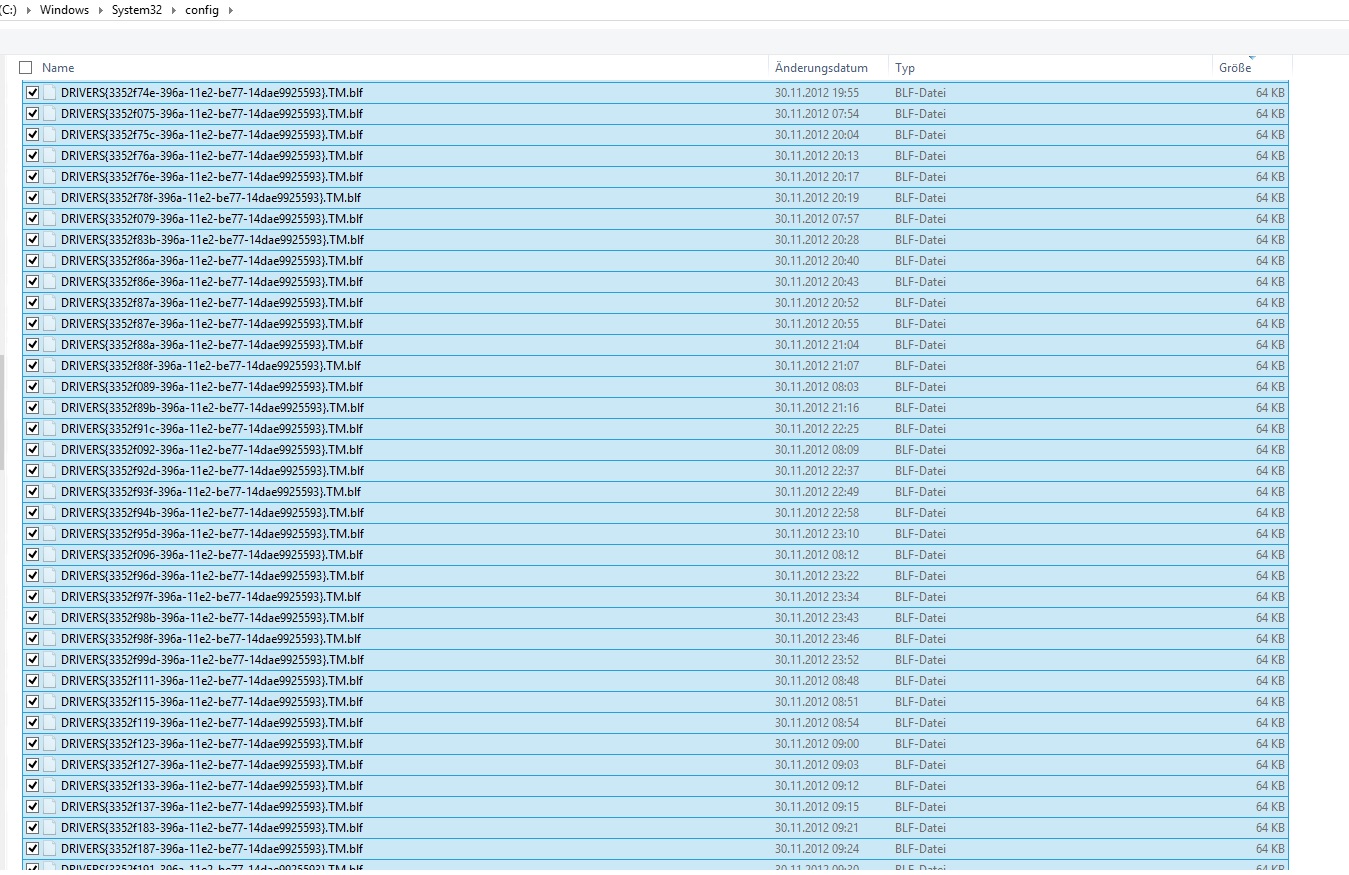The width and height of the screenshot is (1349, 875).
Task: Click file icon of DRIVERS{3352f87e-396a…}.TM.blf
Action: [50, 324]
